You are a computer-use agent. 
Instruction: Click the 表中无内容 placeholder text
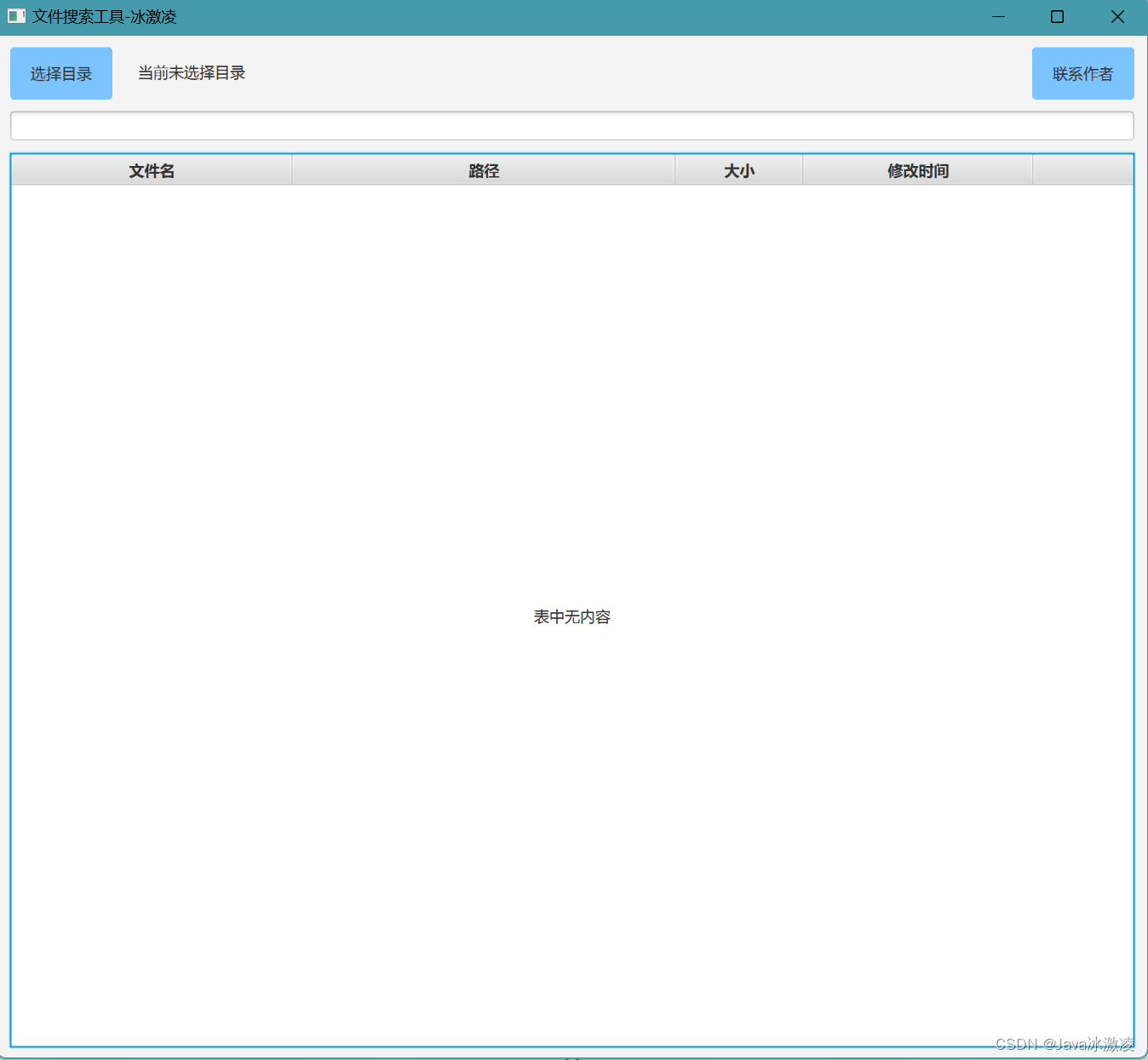click(x=572, y=616)
